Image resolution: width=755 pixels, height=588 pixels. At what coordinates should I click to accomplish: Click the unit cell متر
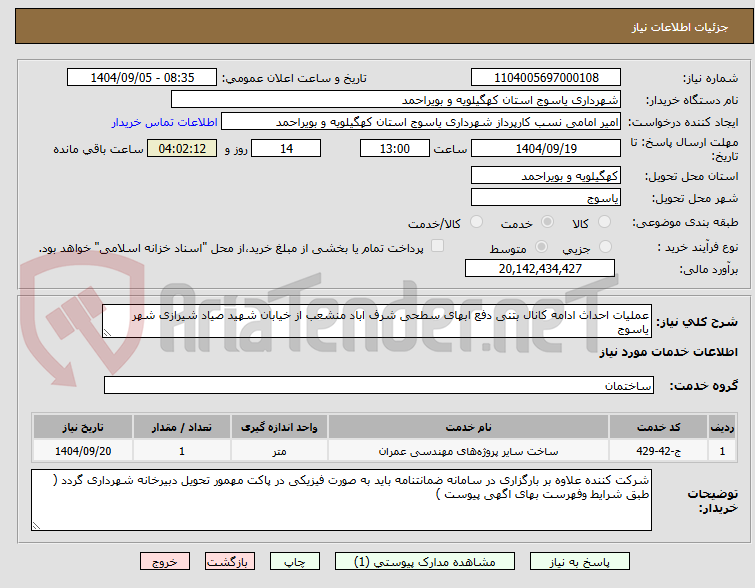pyautogui.click(x=279, y=451)
